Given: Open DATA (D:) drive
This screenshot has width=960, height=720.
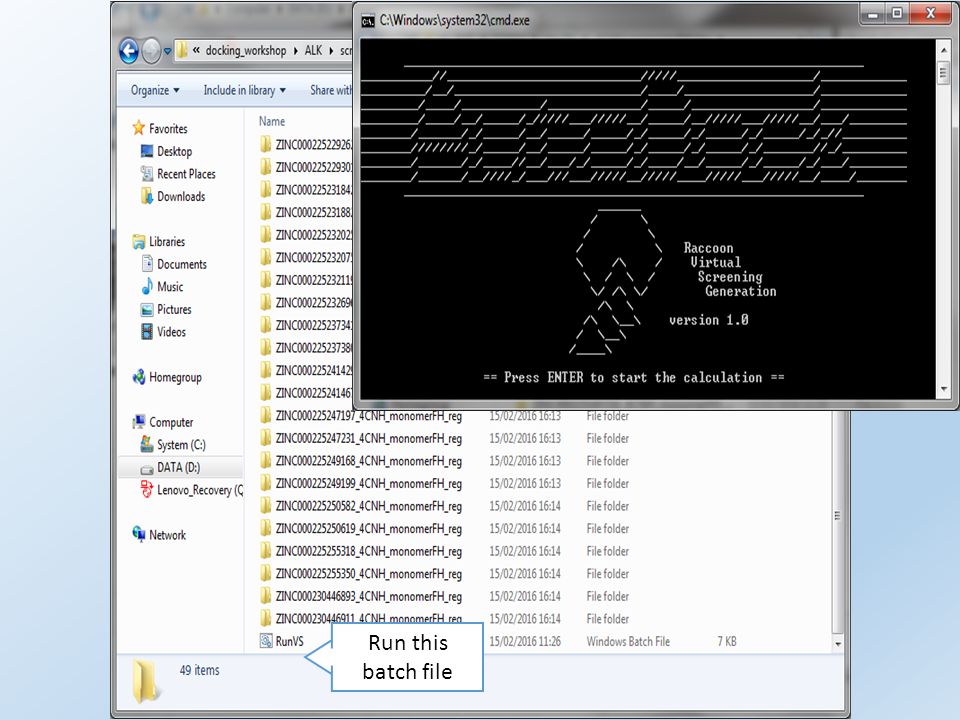Looking at the screenshot, I should pyautogui.click(x=178, y=468).
